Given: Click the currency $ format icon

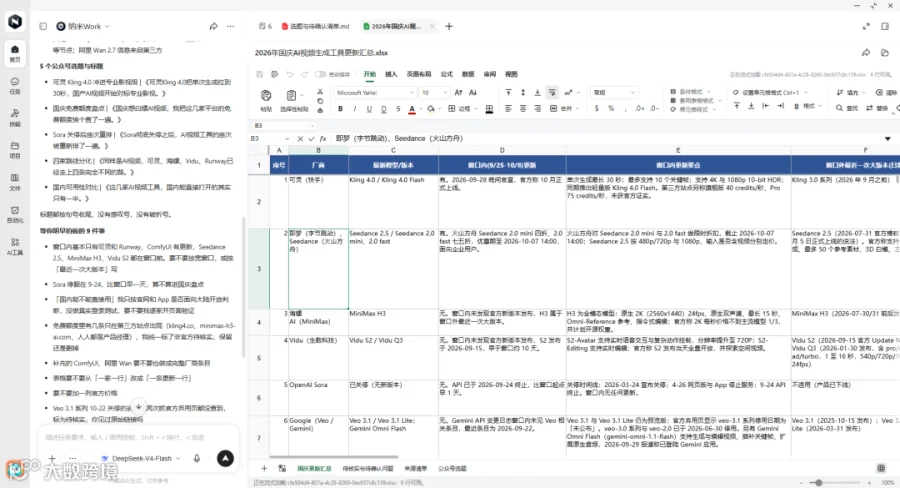Looking at the screenshot, I should [x=597, y=109].
